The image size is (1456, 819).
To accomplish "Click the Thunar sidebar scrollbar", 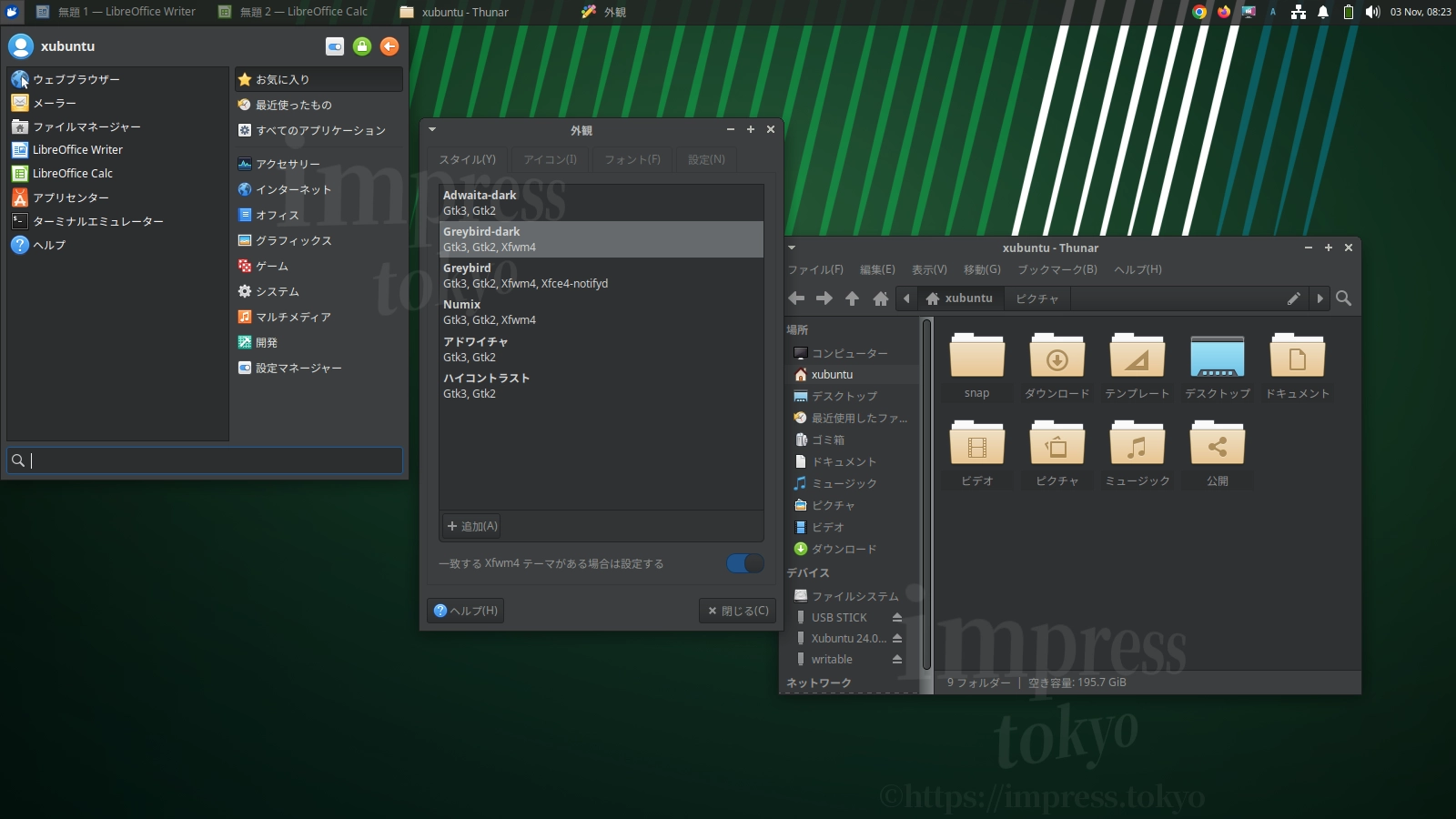I will pos(926,493).
